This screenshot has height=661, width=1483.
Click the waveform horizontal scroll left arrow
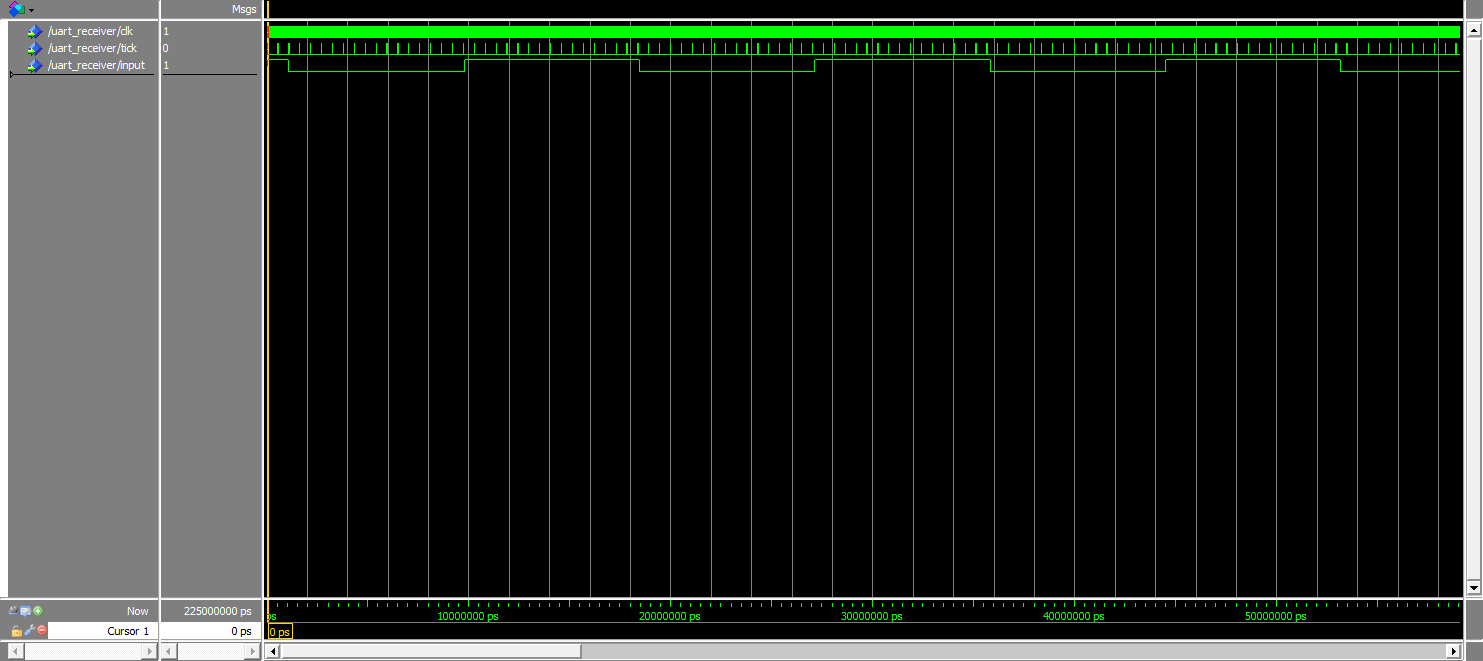(x=273, y=651)
